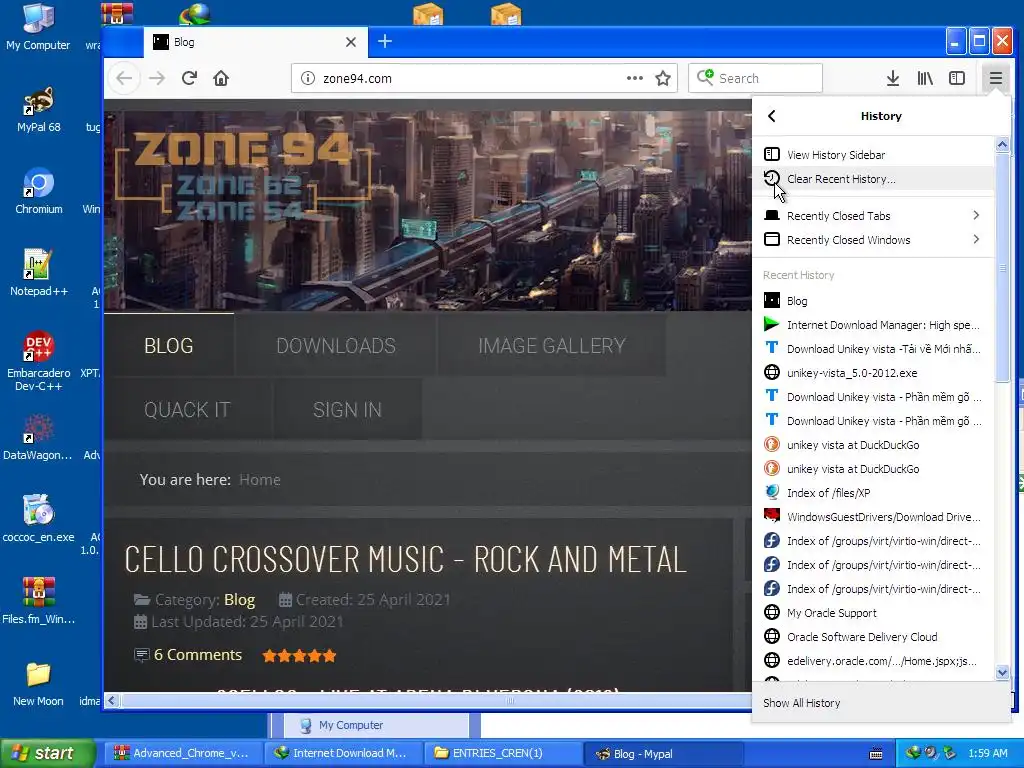Switch to Internet Download Manager taskbar item

343,754
